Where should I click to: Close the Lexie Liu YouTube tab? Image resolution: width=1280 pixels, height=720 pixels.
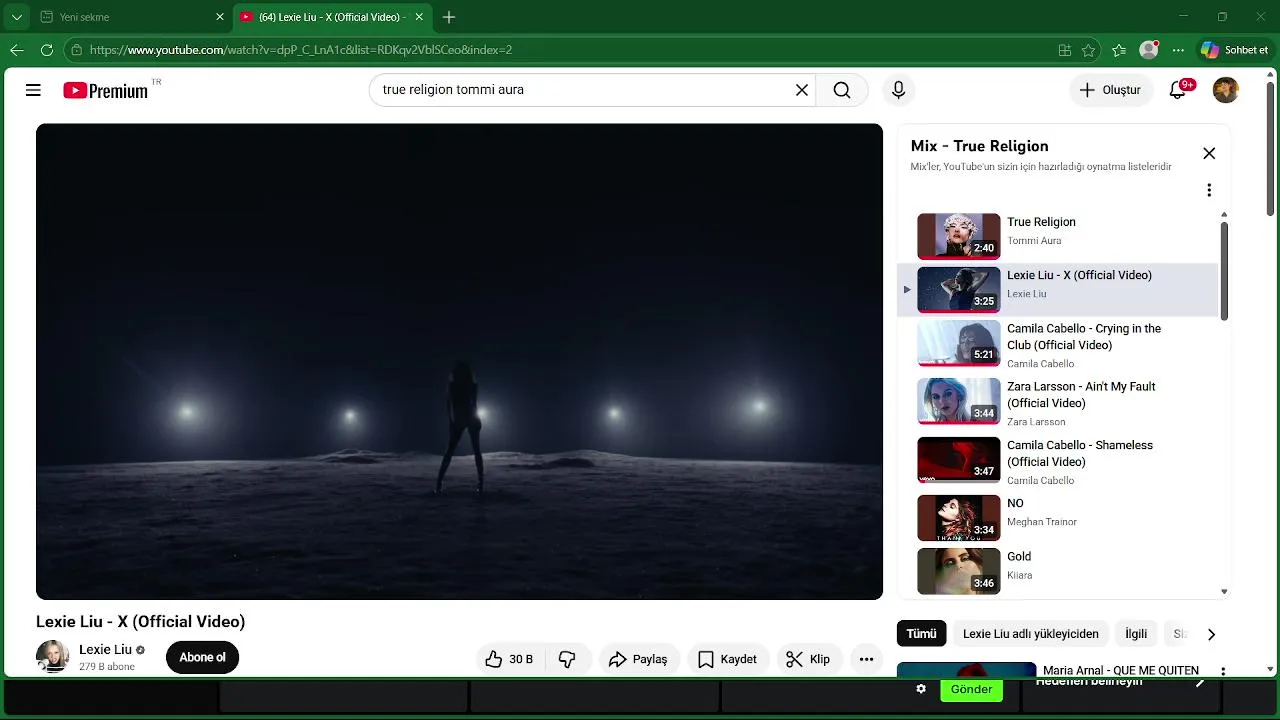[x=420, y=17]
